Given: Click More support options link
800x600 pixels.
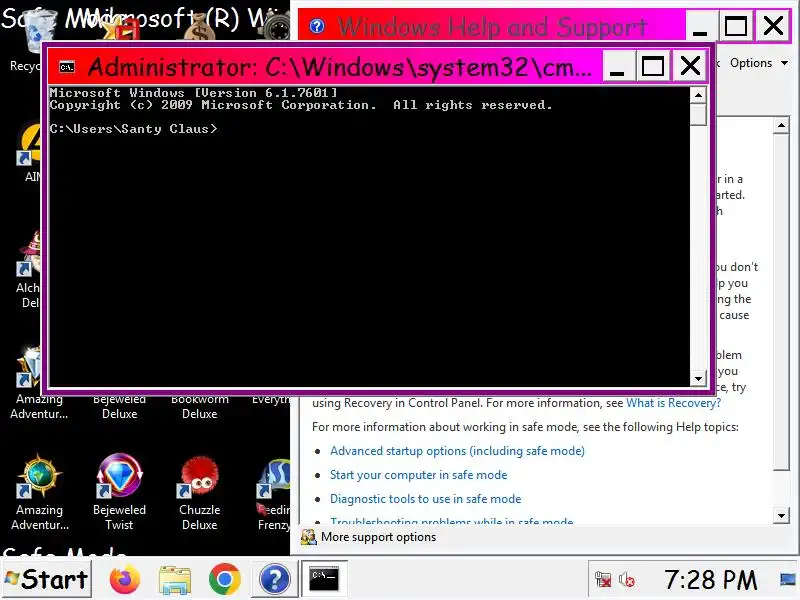Looking at the screenshot, I should 379,537.
